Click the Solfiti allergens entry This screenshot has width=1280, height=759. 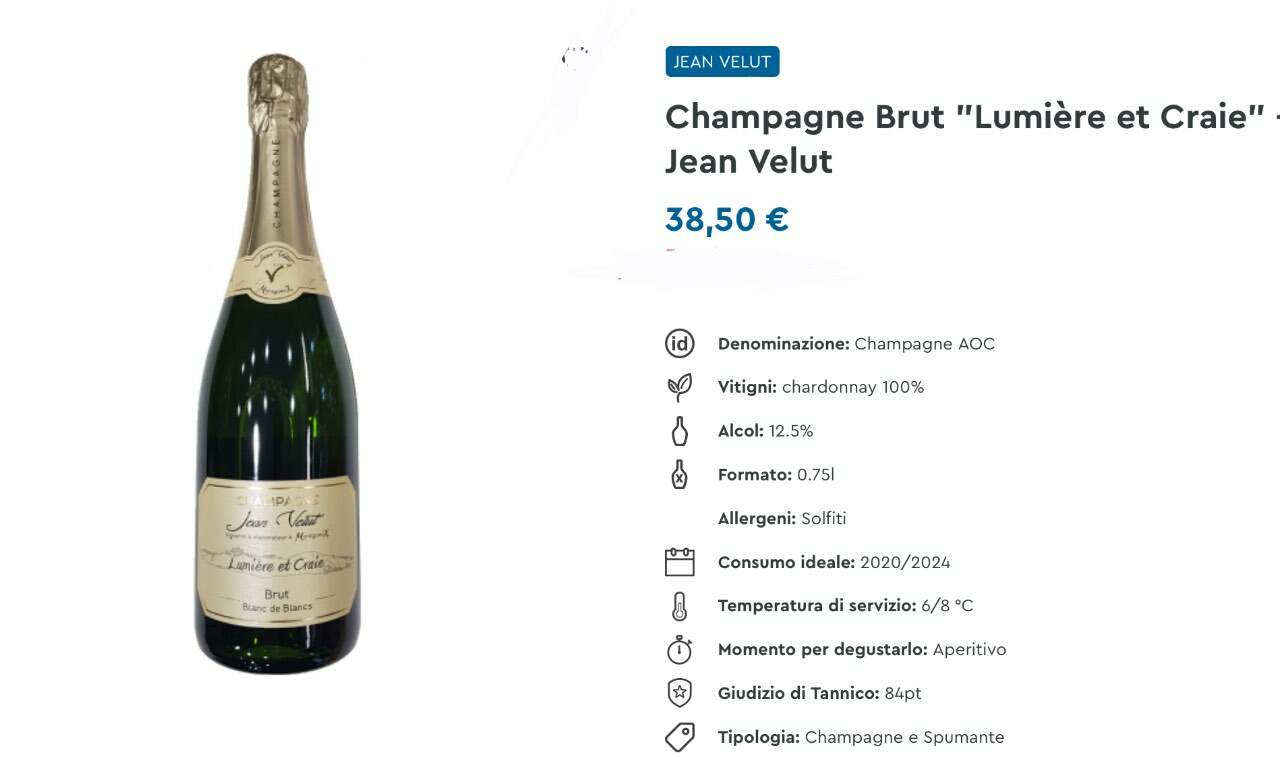824,518
